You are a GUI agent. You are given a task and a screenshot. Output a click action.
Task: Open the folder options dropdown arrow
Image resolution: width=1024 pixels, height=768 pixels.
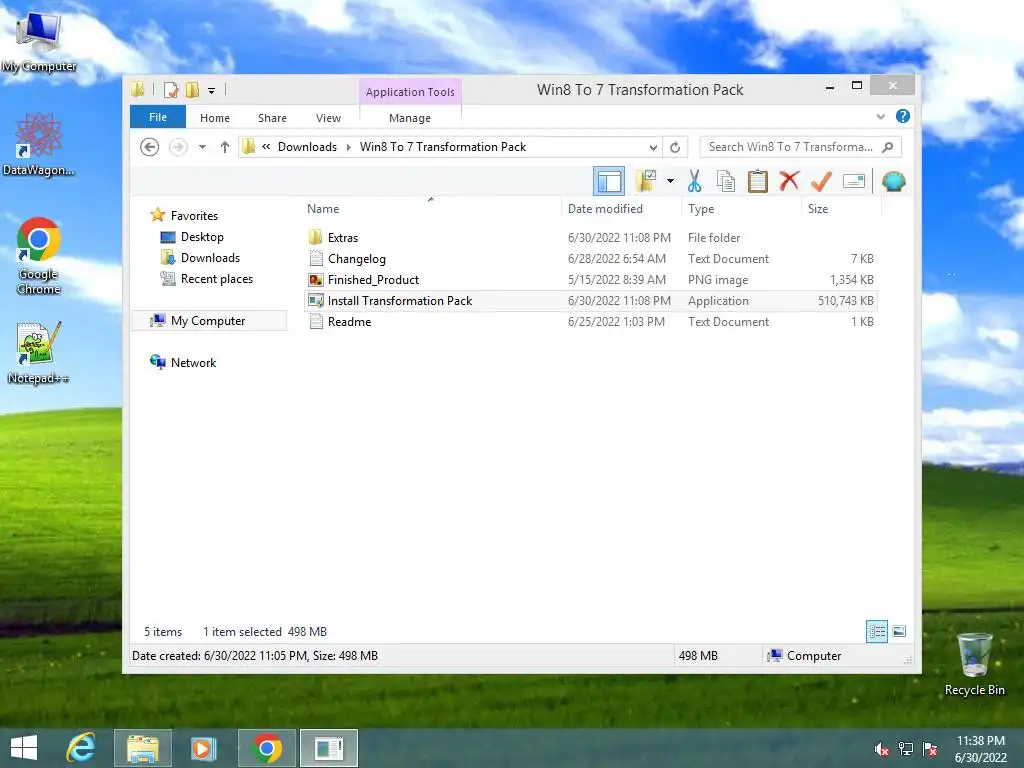(670, 181)
